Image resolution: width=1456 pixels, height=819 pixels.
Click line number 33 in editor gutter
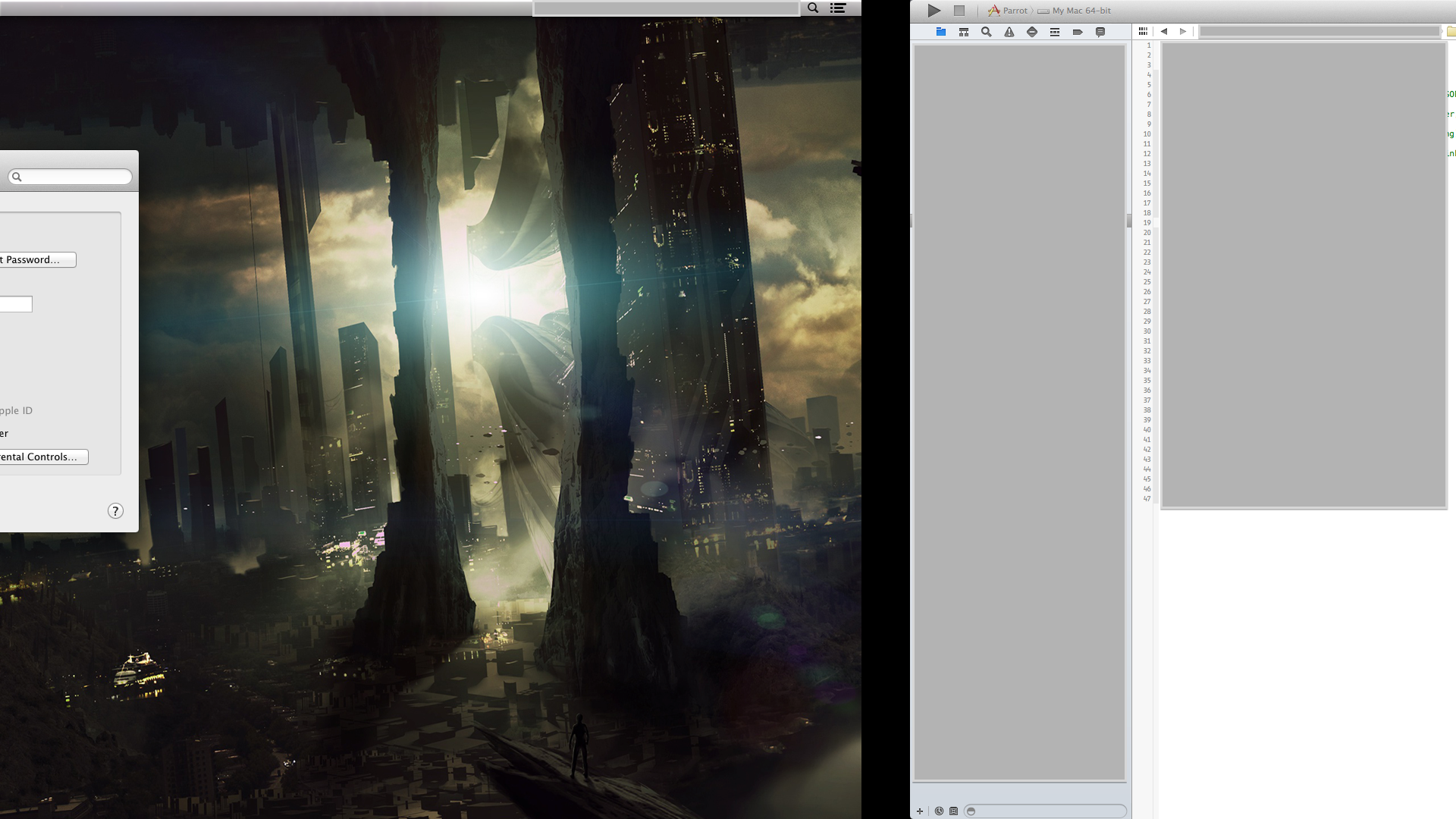pos(1147,361)
